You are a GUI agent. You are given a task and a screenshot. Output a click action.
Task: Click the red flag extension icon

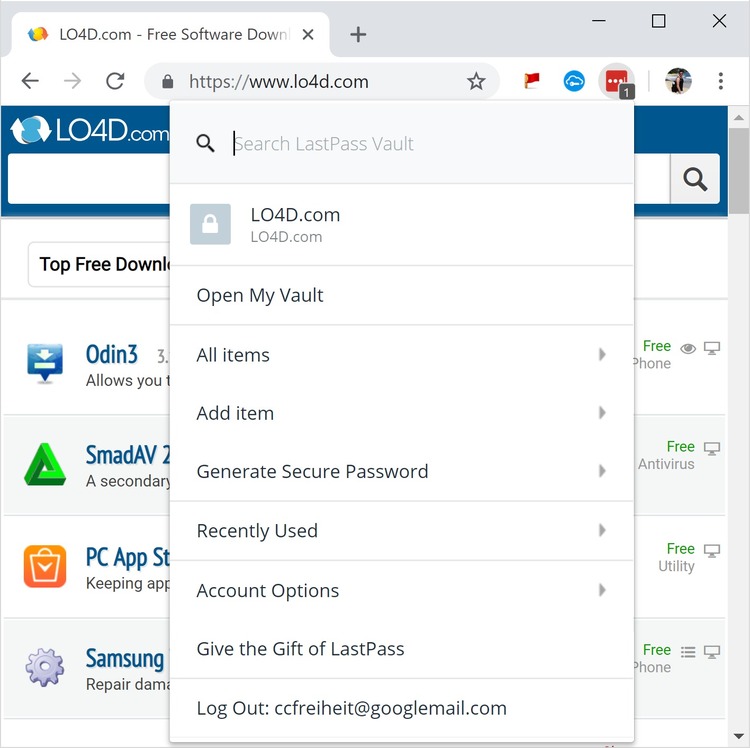532,82
